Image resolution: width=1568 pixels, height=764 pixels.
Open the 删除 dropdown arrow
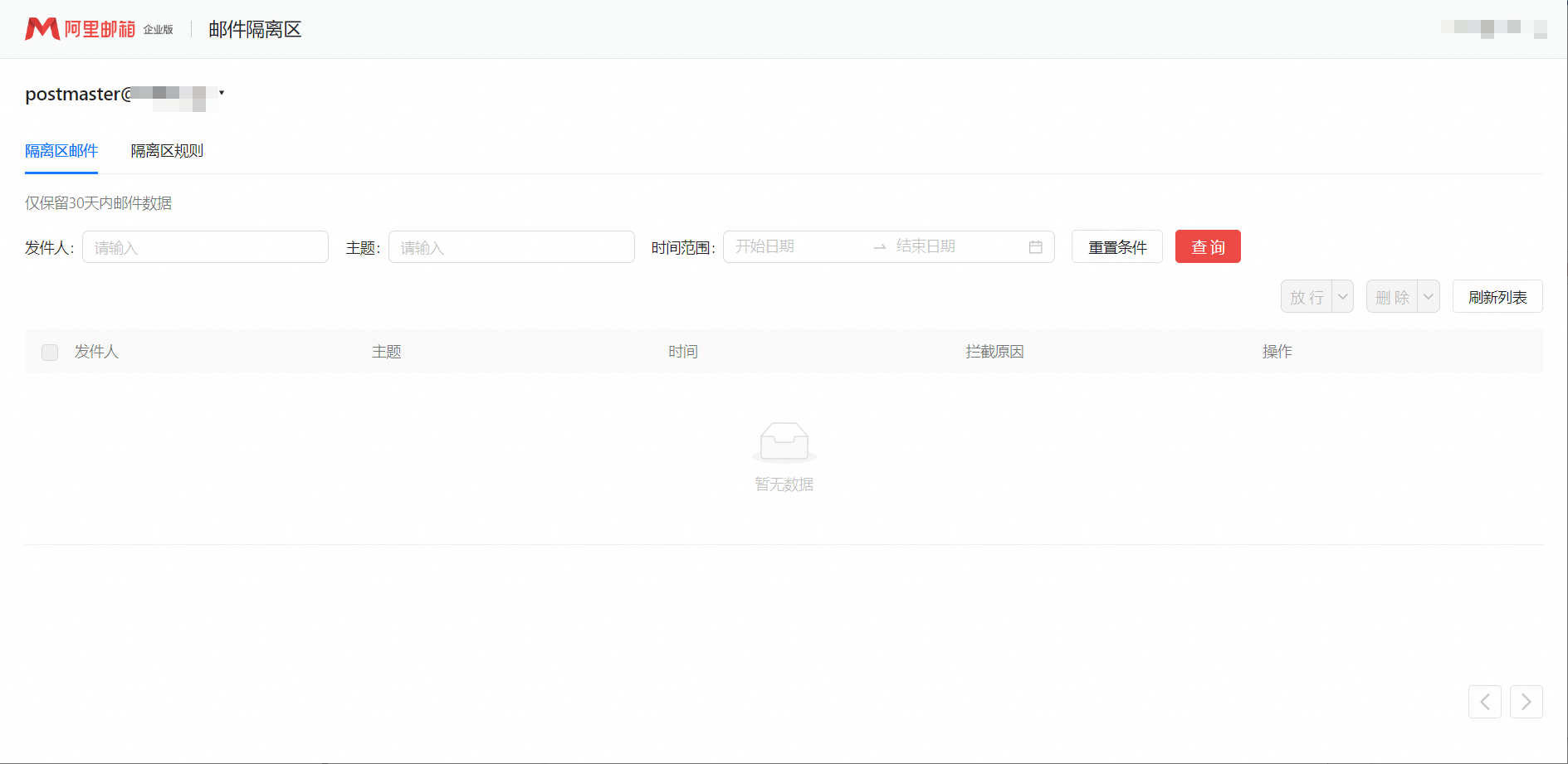pyautogui.click(x=1428, y=297)
